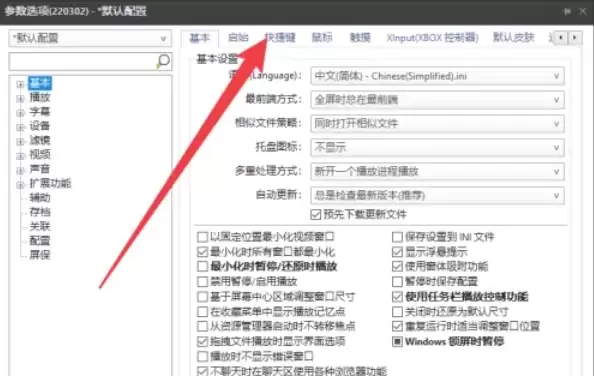Expand the 扩展功能 tree node
Screen dimensions: 594x376
(x=20, y=185)
